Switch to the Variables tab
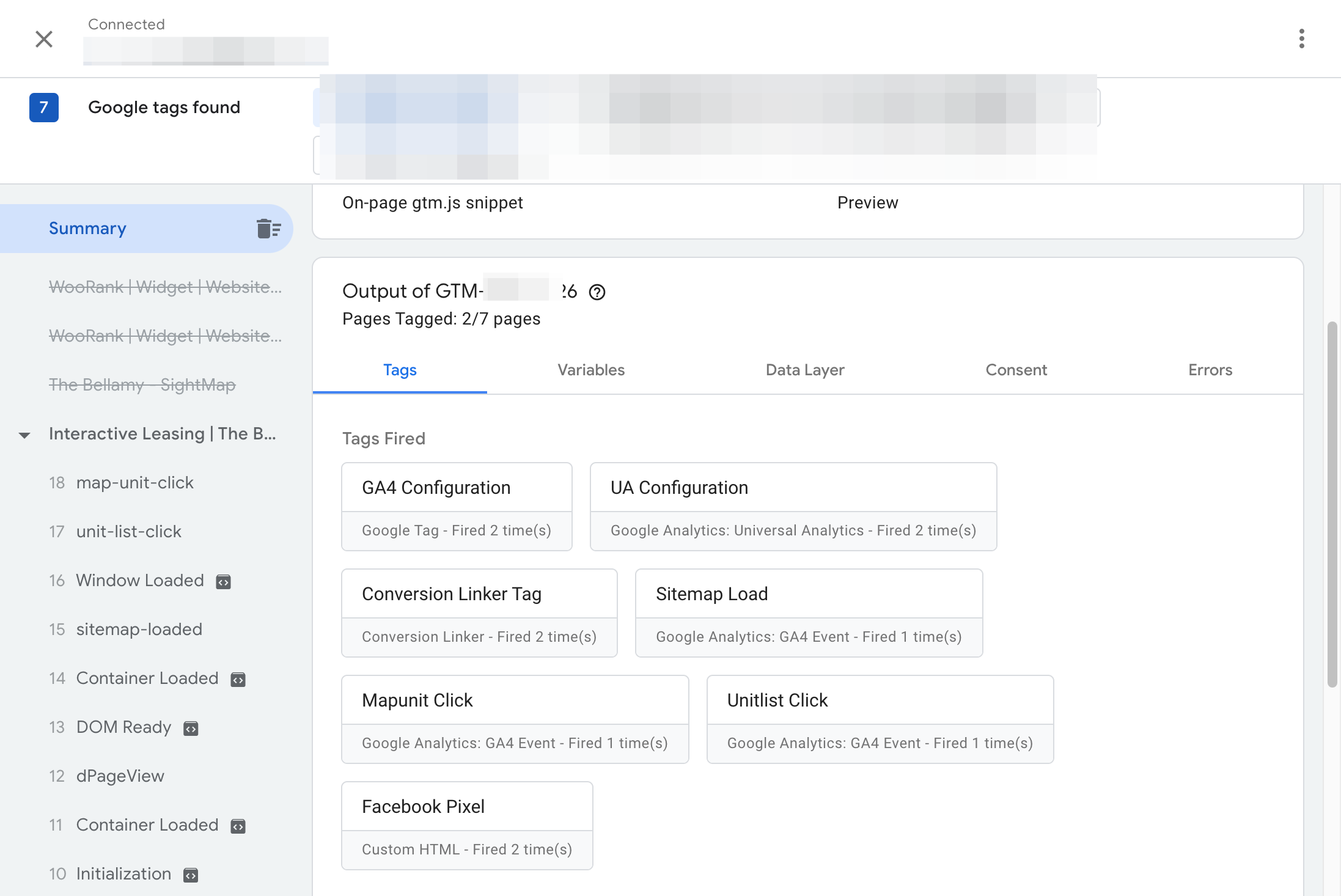The width and height of the screenshot is (1341, 896). pos(591,370)
